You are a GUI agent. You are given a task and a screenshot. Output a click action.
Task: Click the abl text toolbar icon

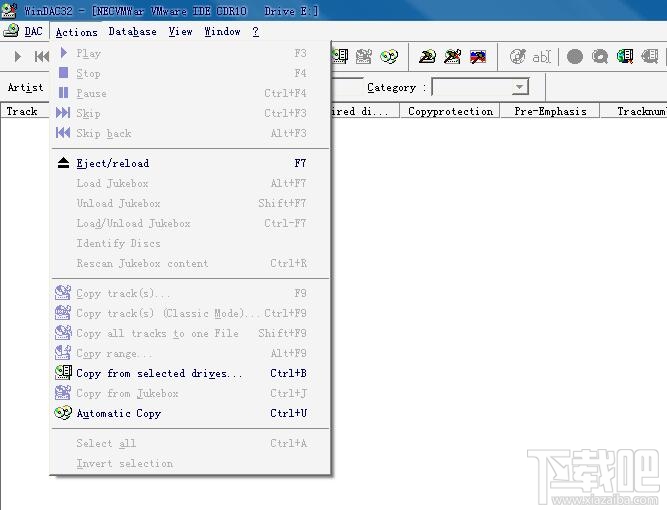pos(542,57)
